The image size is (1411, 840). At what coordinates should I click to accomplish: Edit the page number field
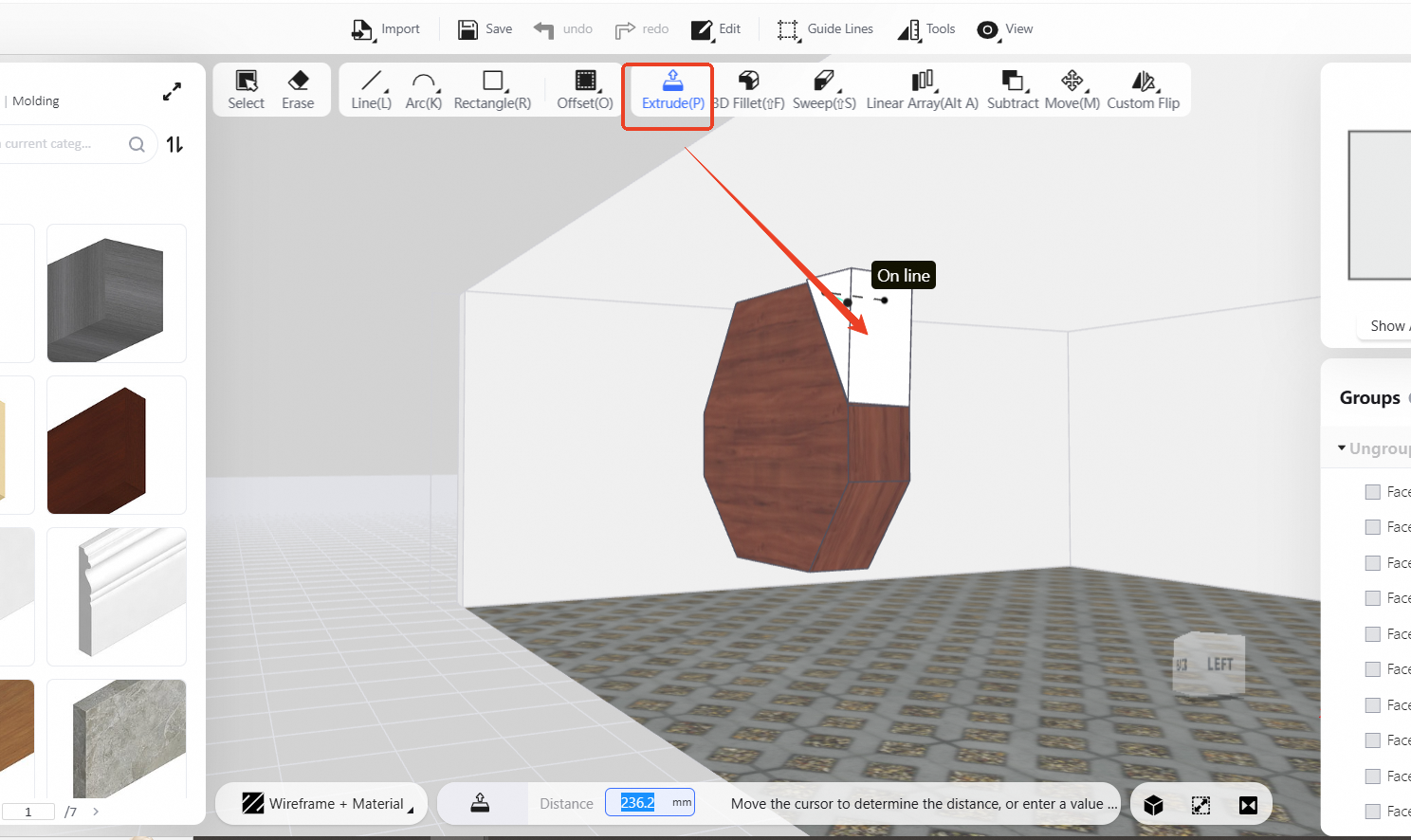point(28,812)
